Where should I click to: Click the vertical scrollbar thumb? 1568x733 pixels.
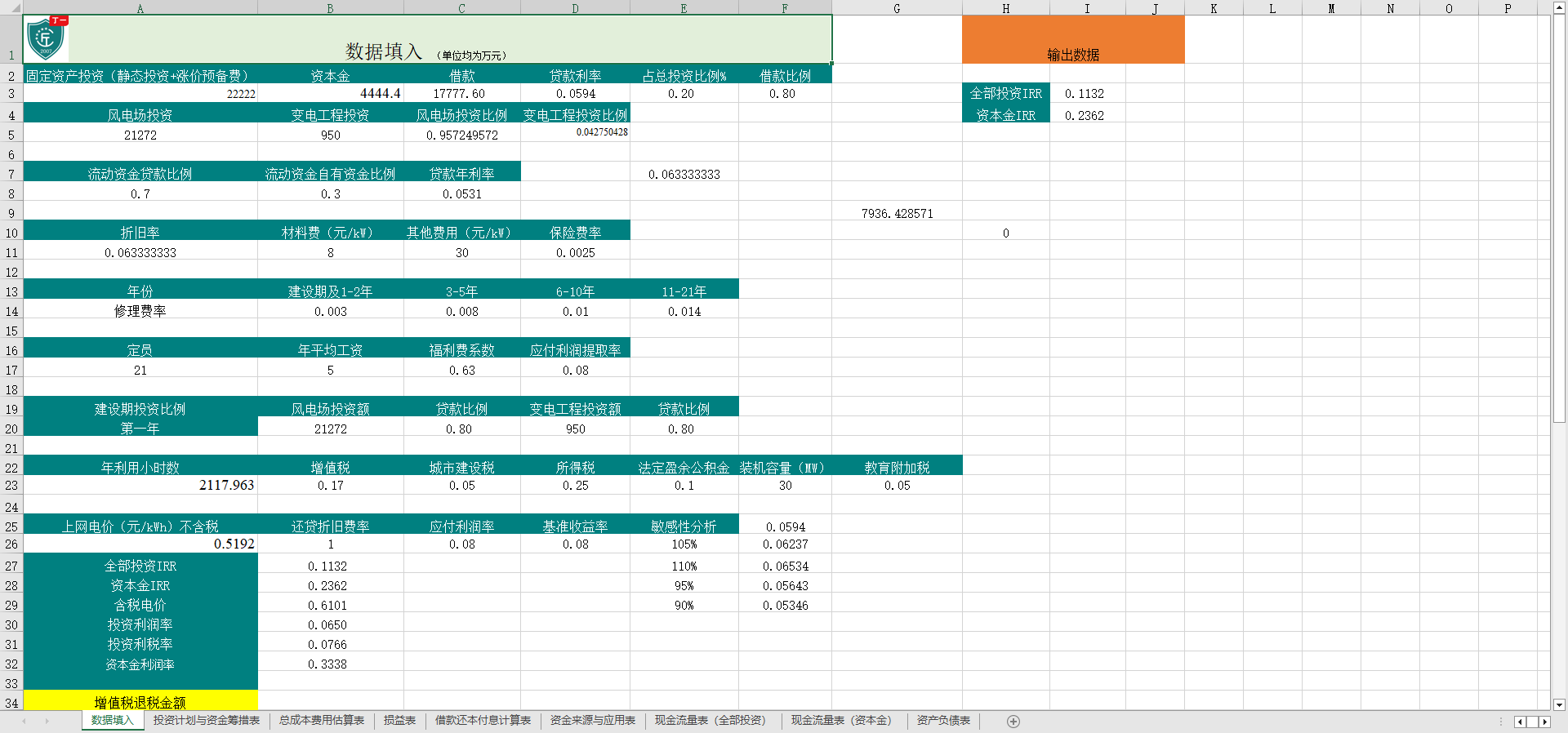(x=1559, y=219)
